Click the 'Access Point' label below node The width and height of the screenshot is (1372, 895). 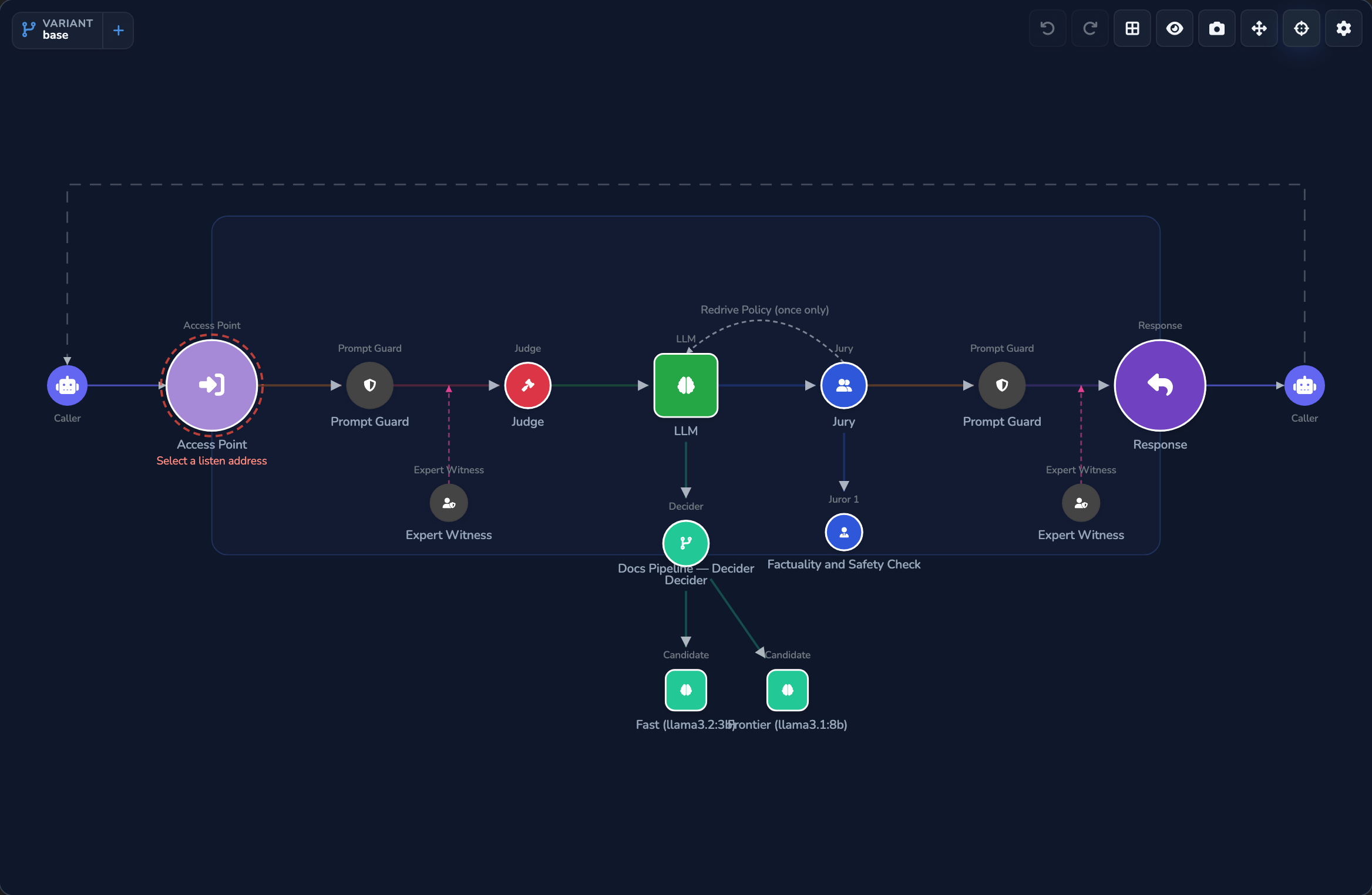[x=211, y=445]
